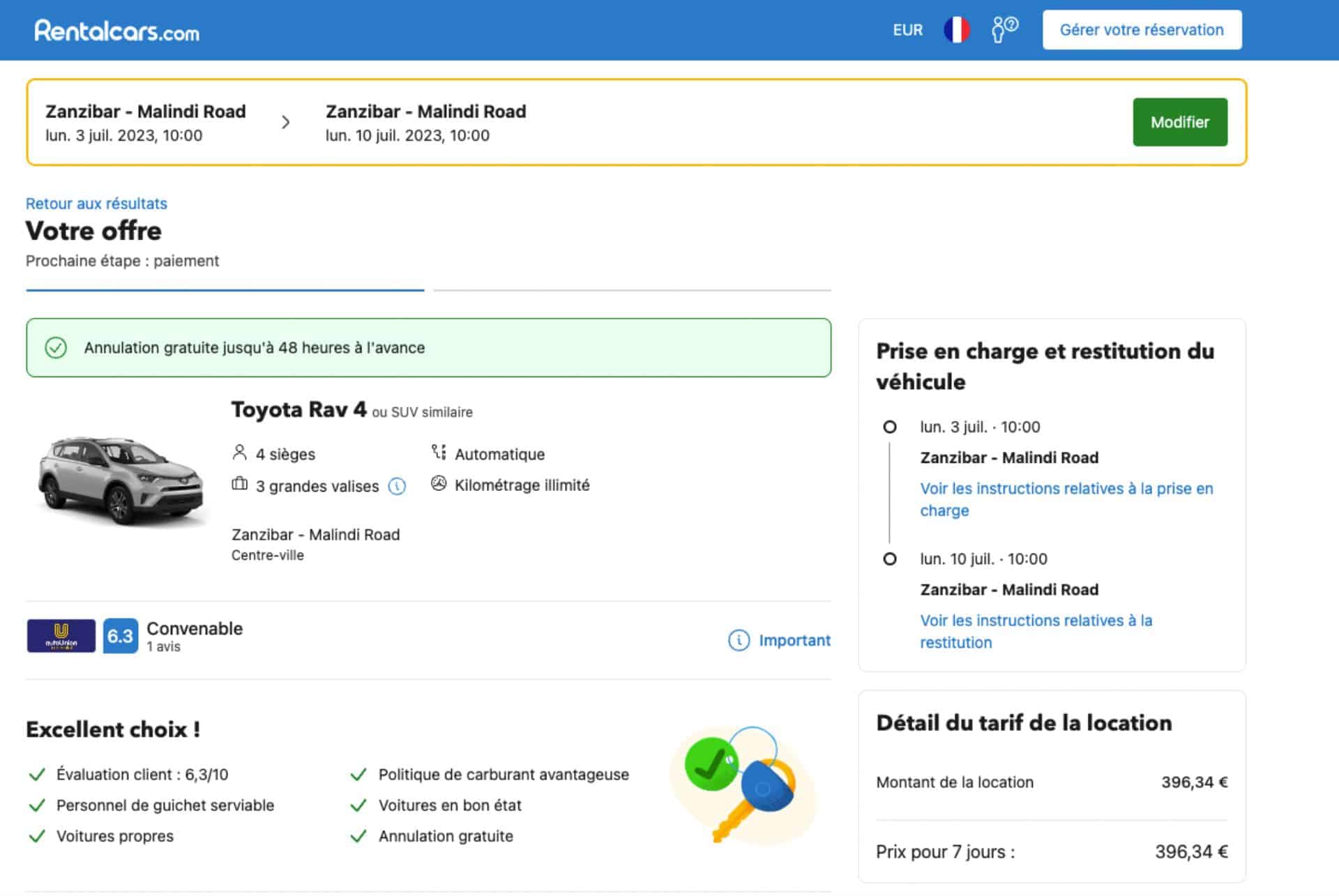Click checkmark beside Personnel de guichet serviable

[x=37, y=805]
